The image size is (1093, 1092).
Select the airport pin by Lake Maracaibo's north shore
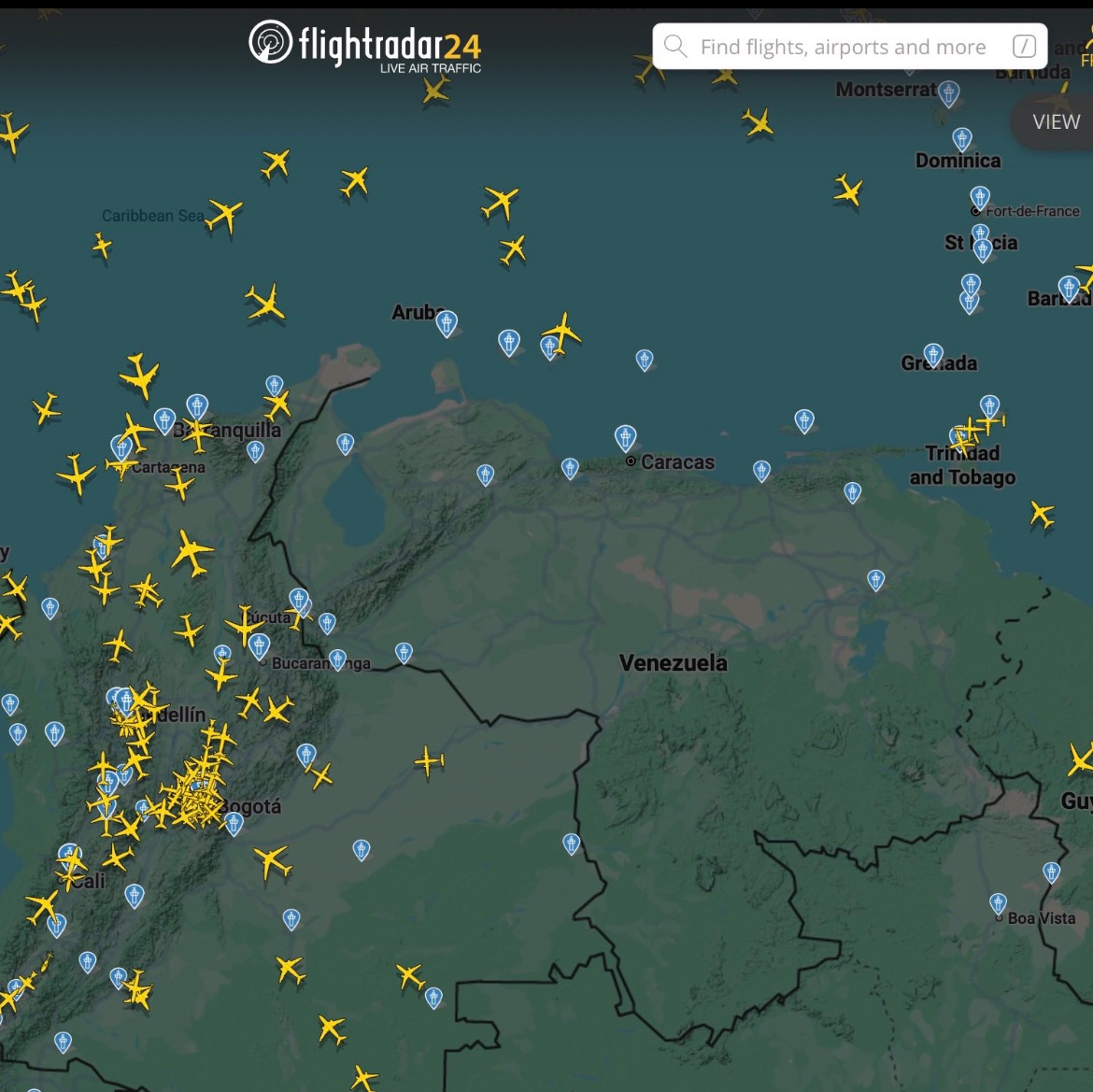pos(345,443)
